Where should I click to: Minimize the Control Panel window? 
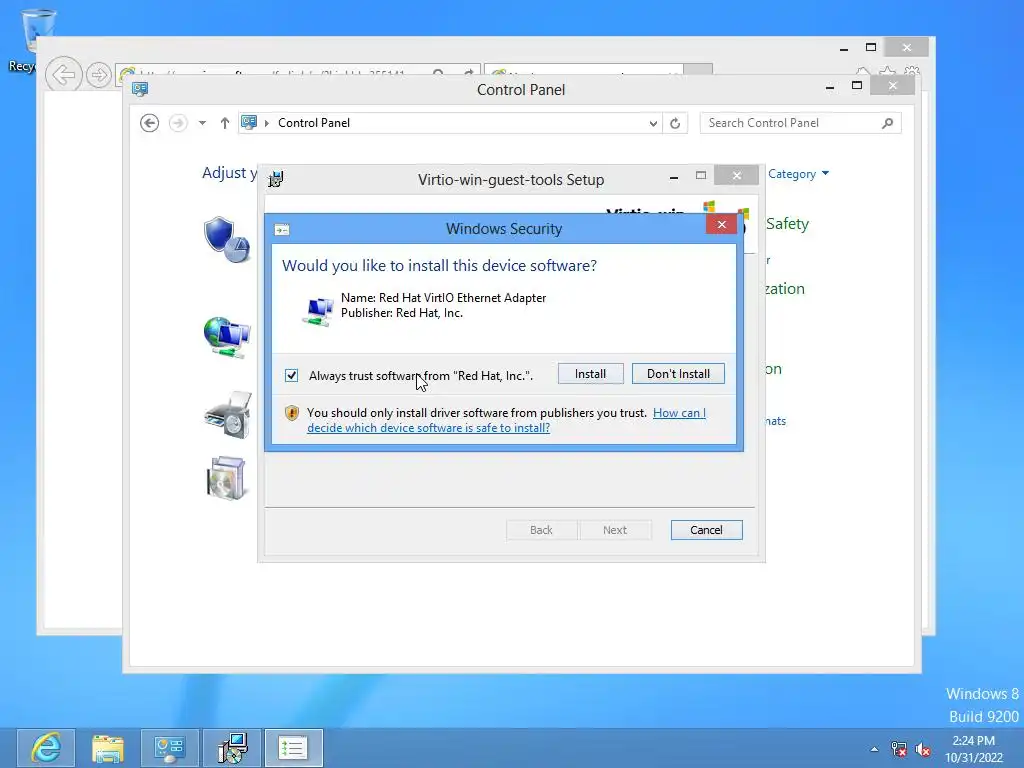[829, 87]
